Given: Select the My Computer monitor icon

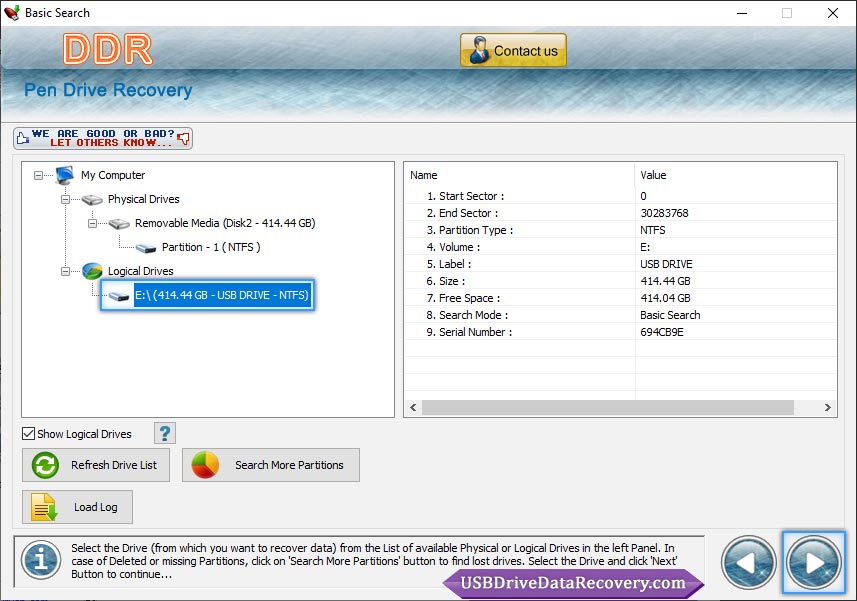Looking at the screenshot, I should (64, 175).
